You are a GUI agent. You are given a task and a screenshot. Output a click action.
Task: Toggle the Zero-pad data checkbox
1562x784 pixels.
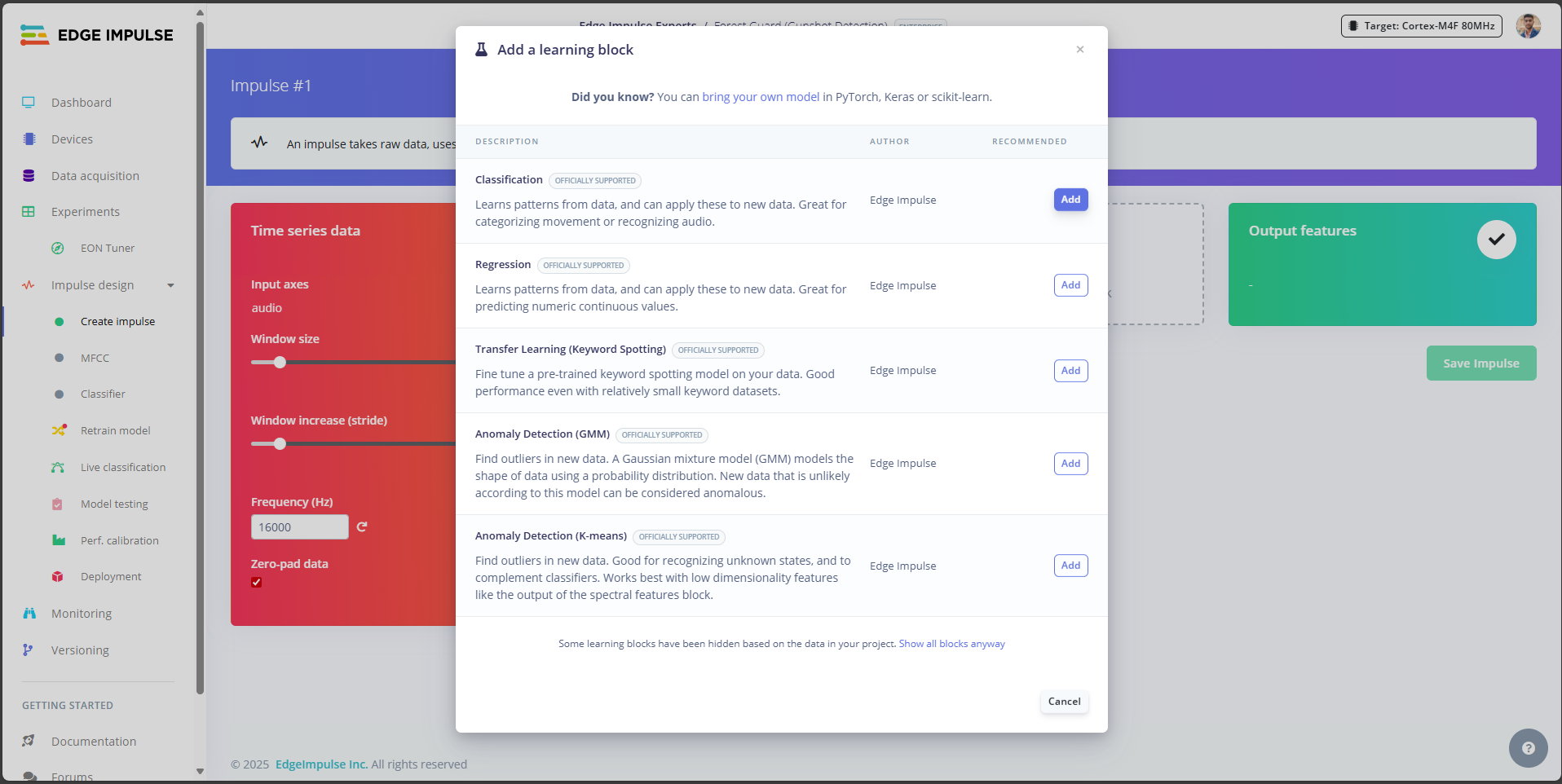[257, 582]
